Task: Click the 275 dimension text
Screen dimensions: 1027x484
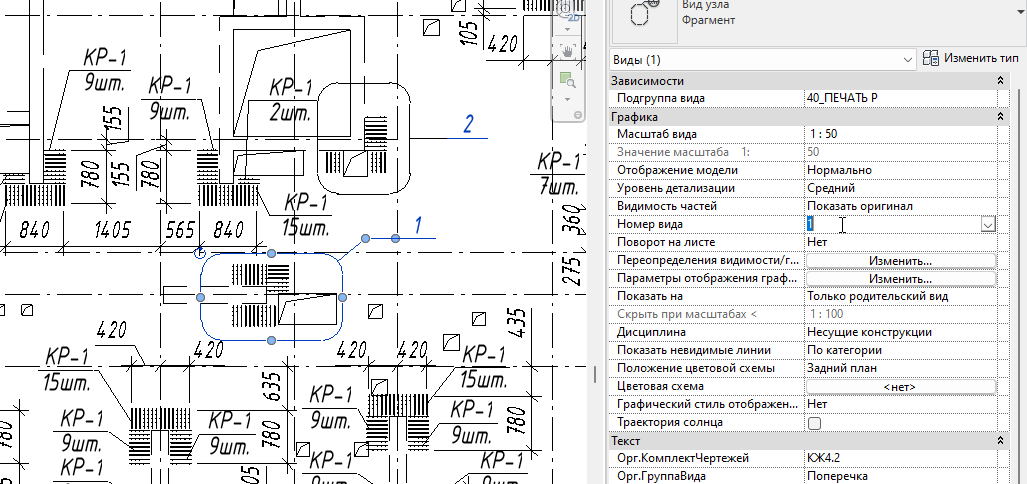Action: click(x=574, y=270)
